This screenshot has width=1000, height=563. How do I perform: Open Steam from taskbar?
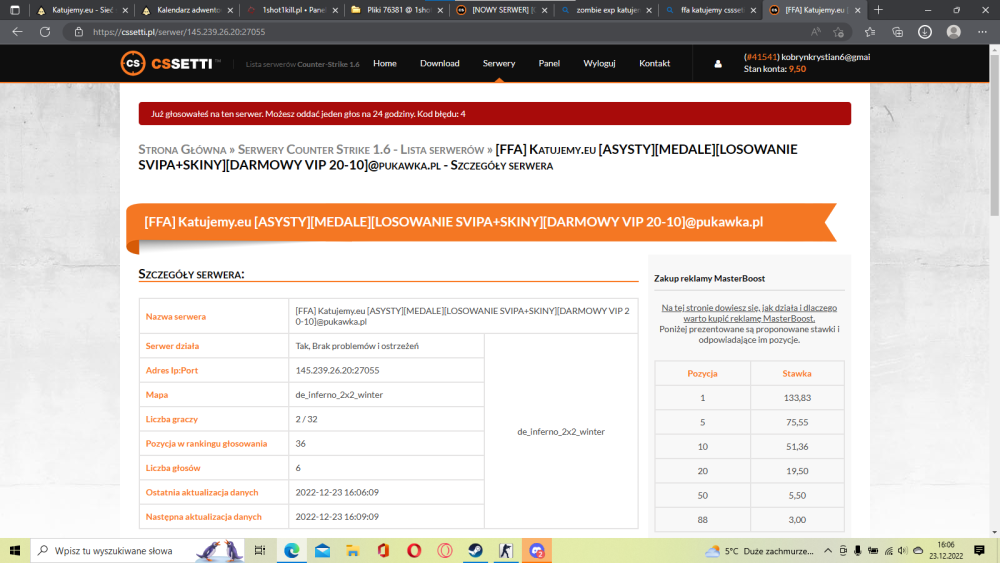coord(475,550)
